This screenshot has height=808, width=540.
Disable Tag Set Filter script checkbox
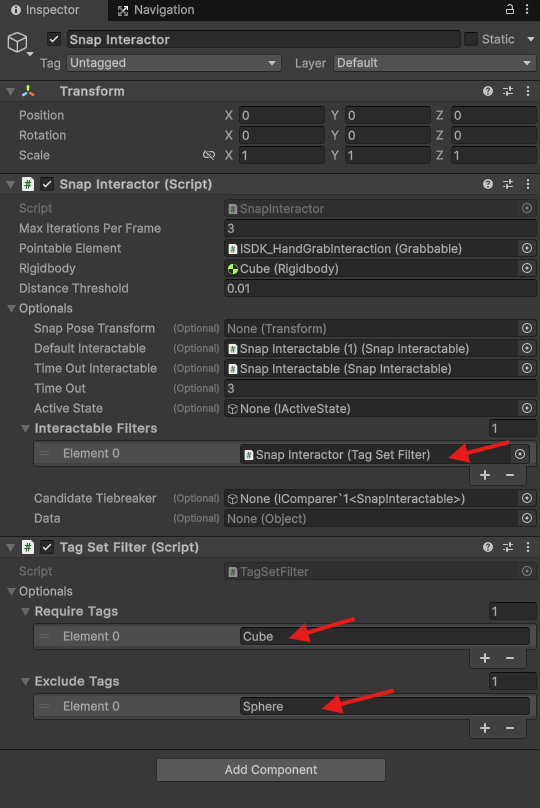47,547
